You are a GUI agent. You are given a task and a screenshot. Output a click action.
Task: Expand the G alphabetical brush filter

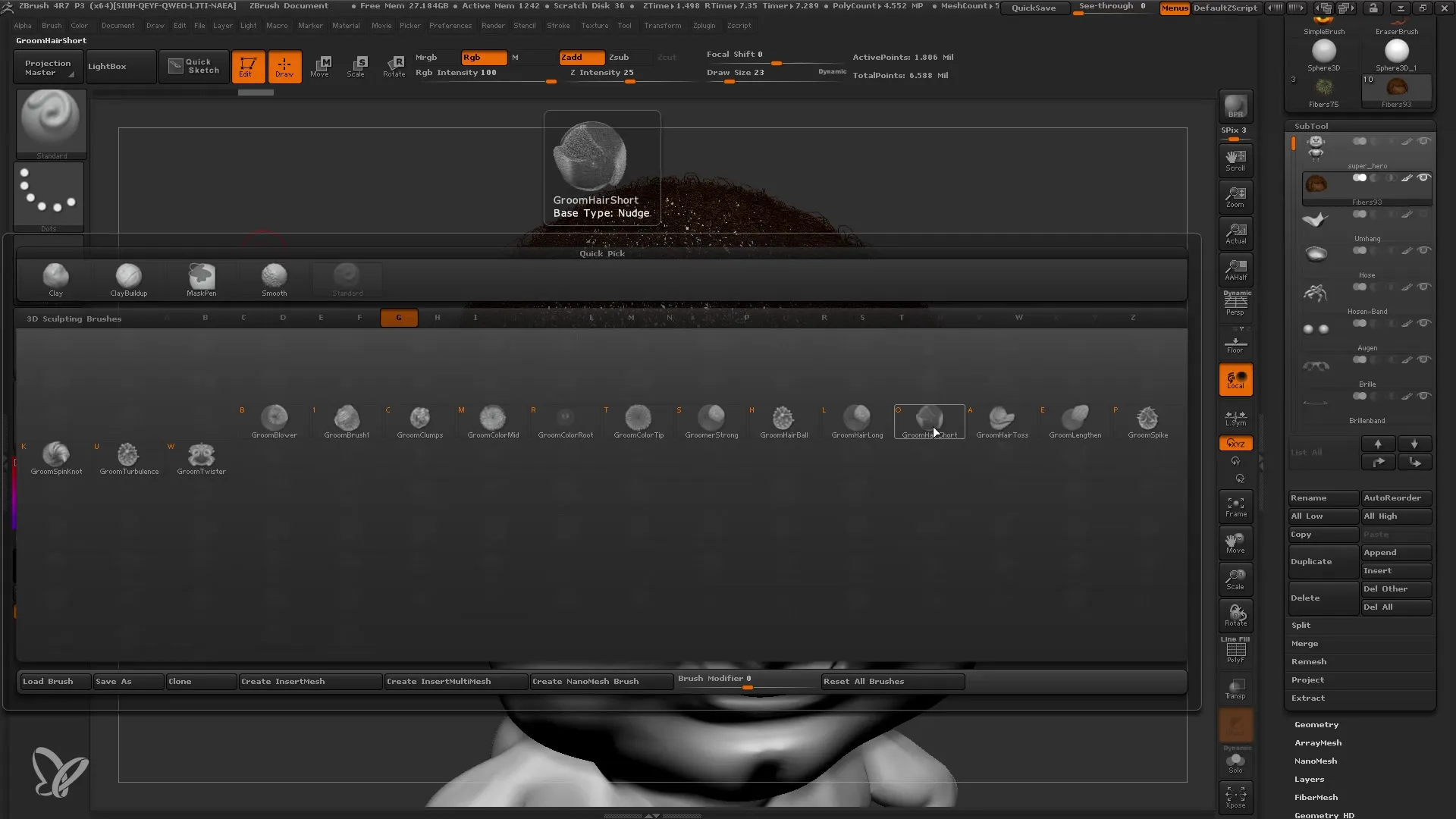pos(398,317)
